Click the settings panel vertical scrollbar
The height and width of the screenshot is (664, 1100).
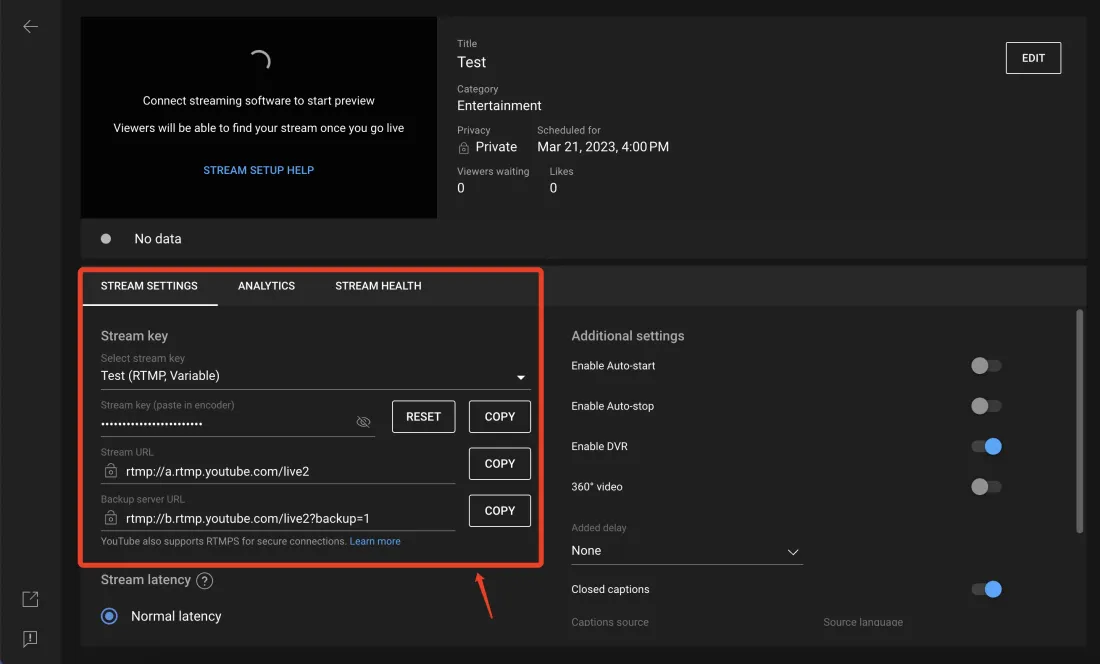coord(1078,420)
